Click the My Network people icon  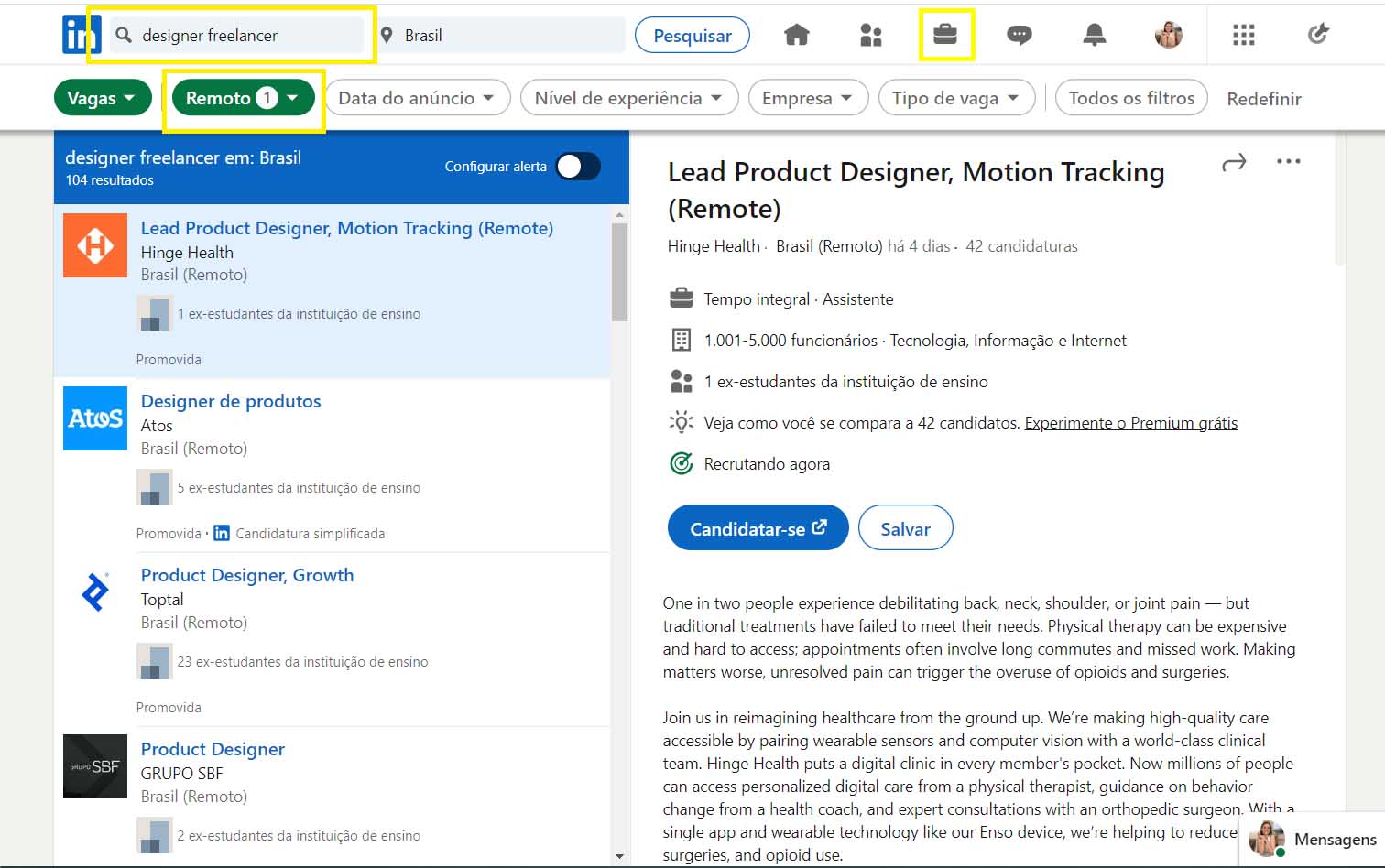click(870, 34)
